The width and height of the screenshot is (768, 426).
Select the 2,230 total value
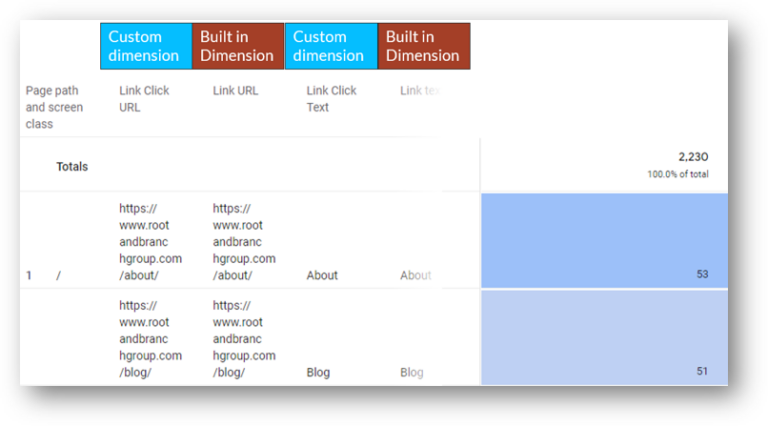(693, 157)
